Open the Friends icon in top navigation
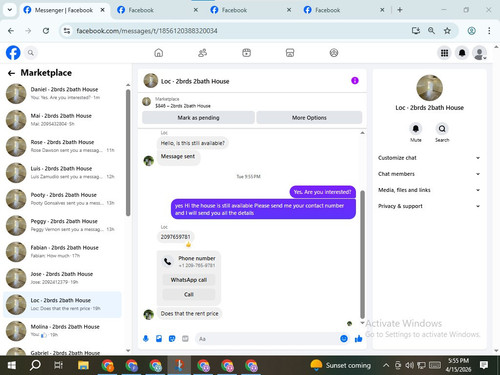Image resolution: width=500 pixels, height=375 pixels. point(202,53)
